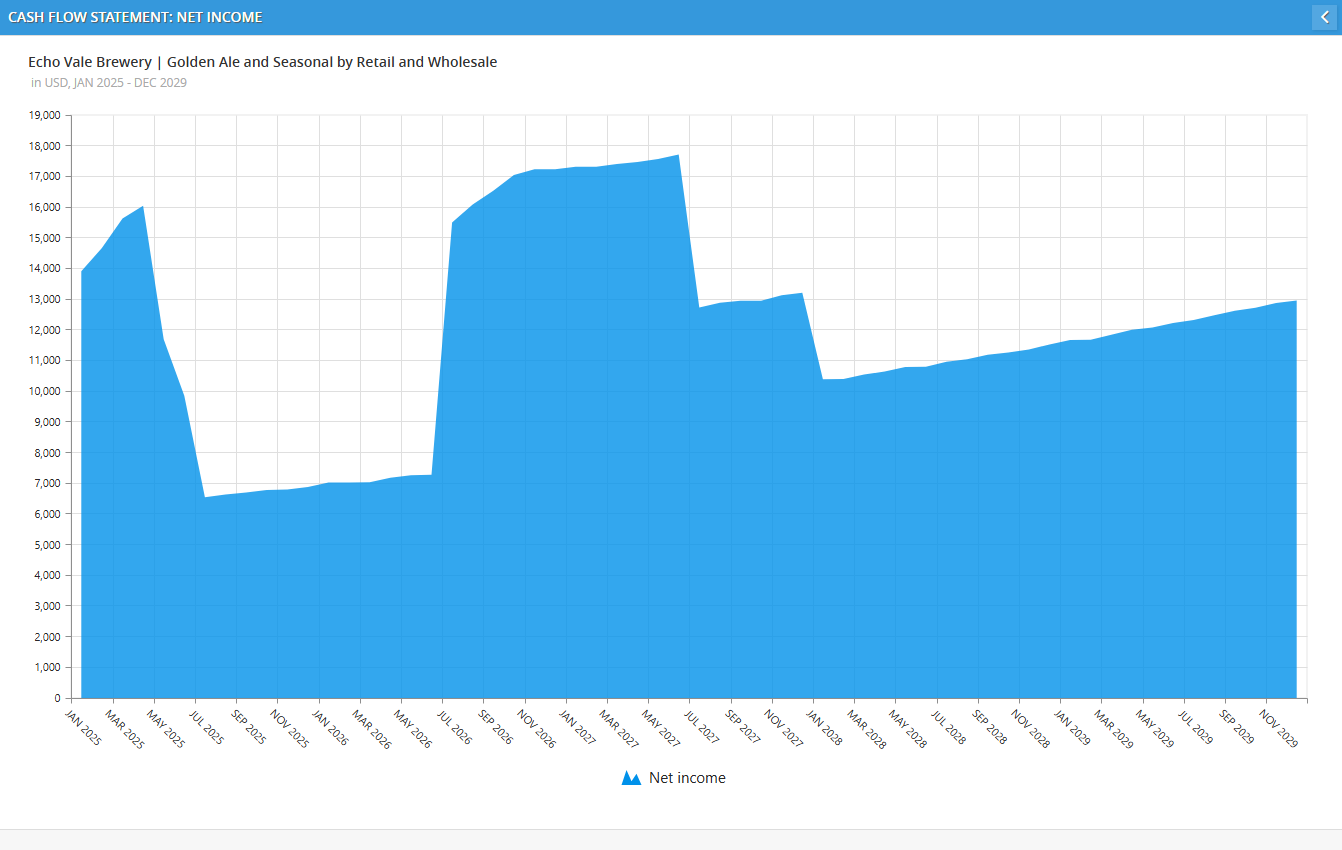Screen dimensions: 1342x850
Task: Click the 19,000 y-axis label
Action: pyautogui.click(x=46, y=115)
